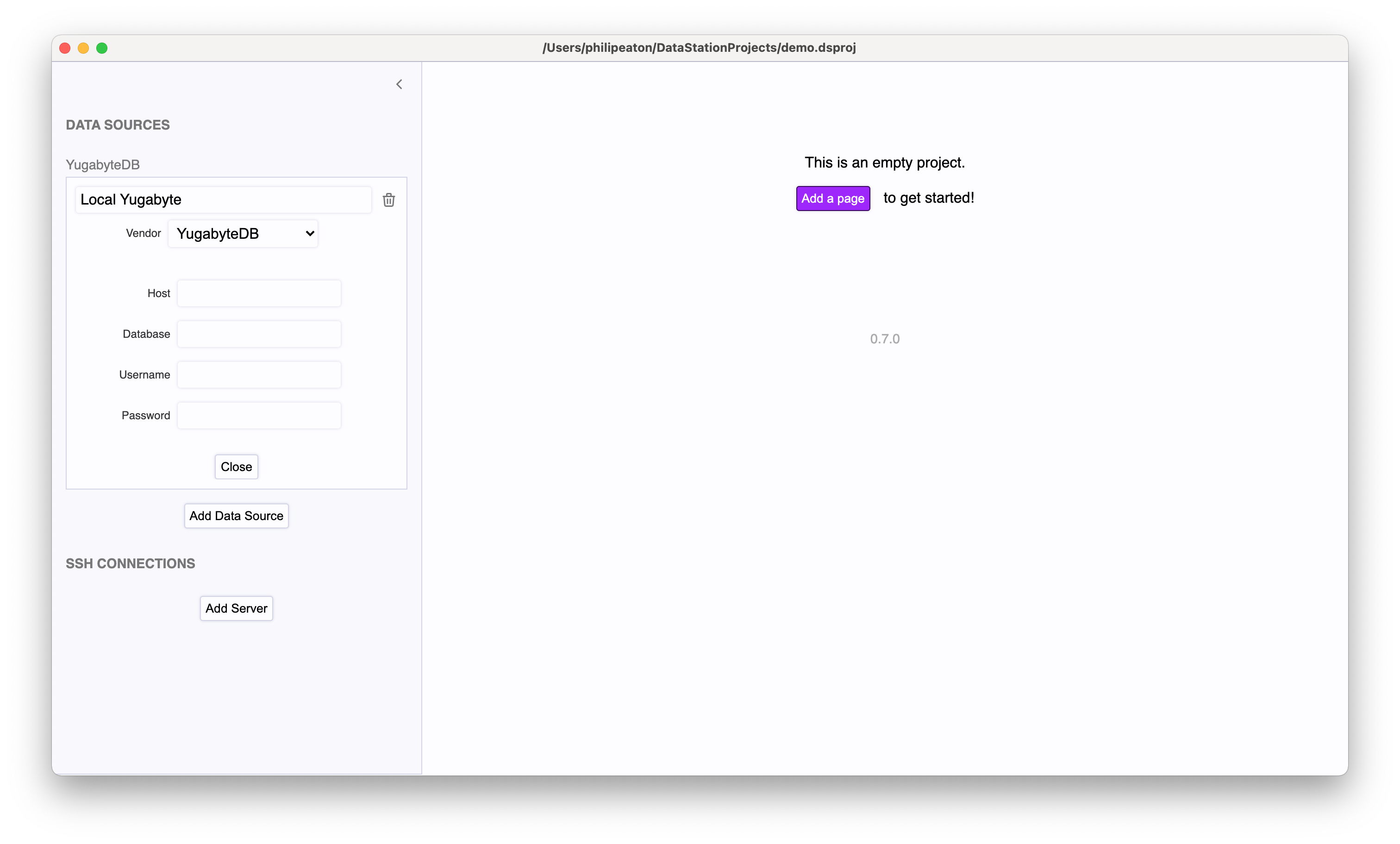Click the SSH CONNECTIONS section header

pos(131,564)
